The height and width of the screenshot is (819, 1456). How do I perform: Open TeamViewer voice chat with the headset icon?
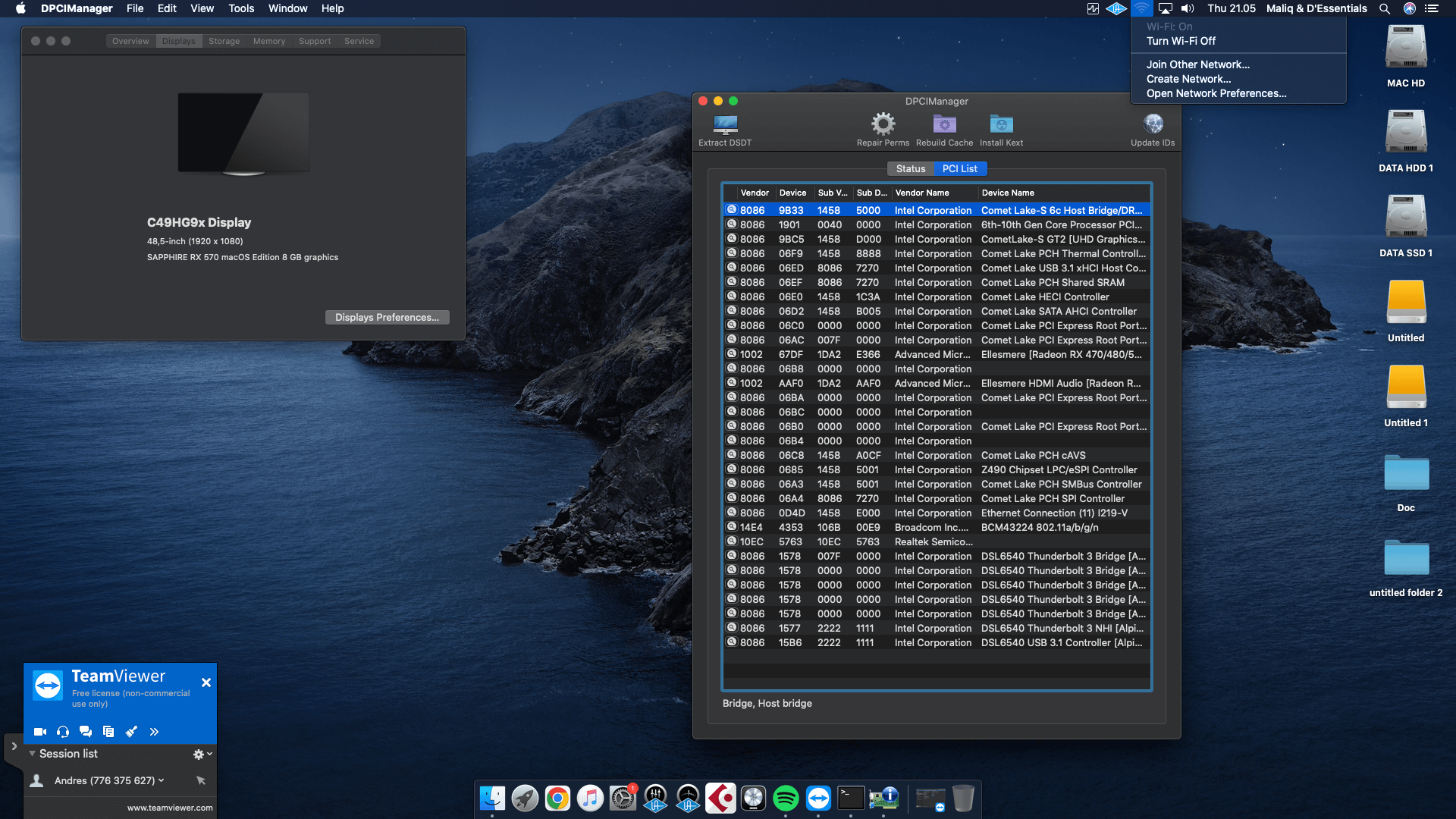(62, 731)
